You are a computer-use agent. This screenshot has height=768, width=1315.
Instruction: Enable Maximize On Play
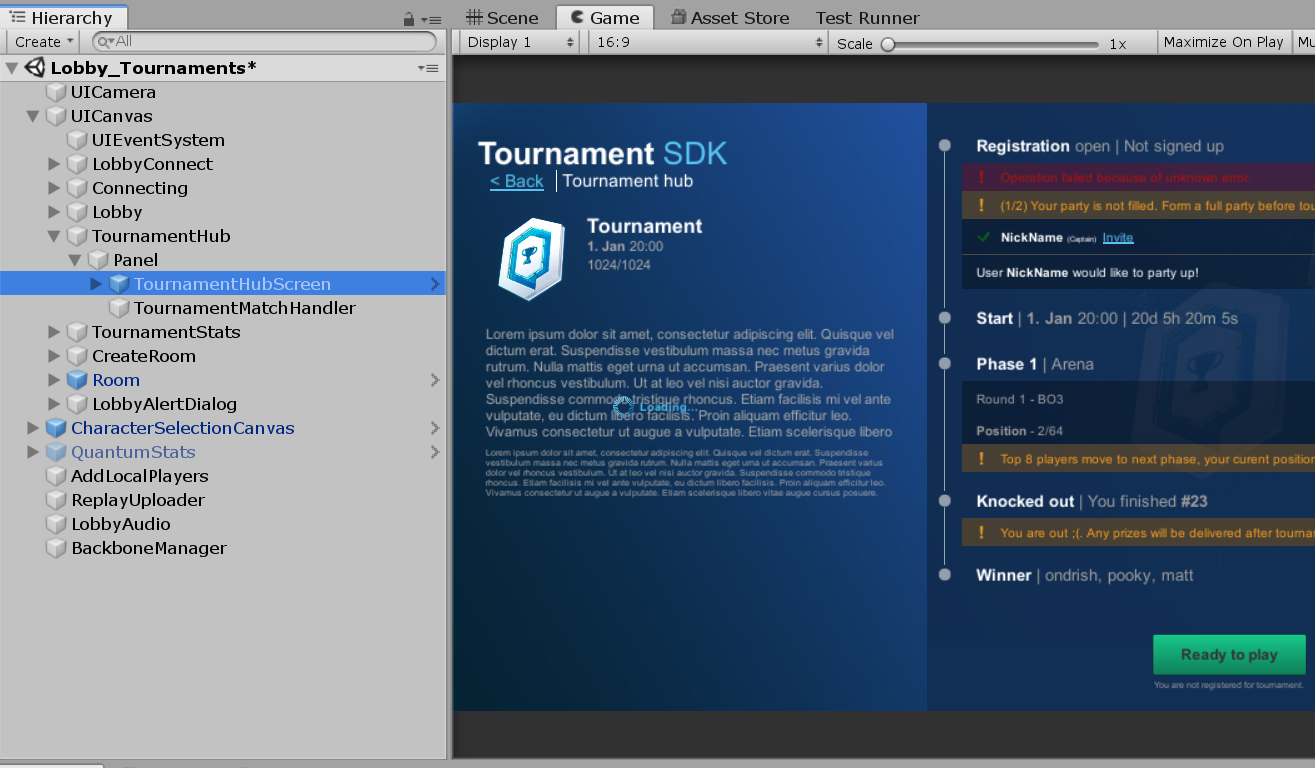coord(1223,41)
